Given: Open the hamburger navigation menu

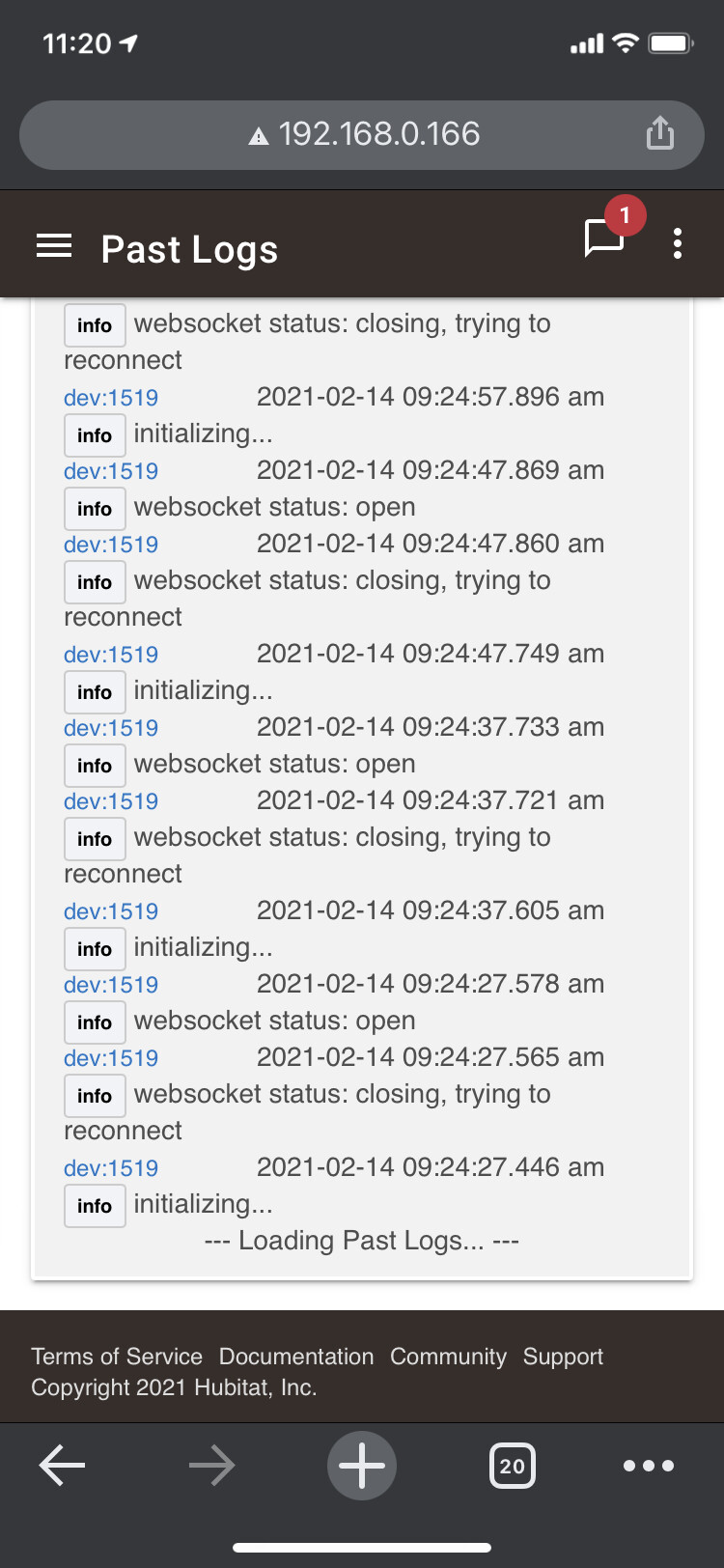Looking at the screenshot, I should 54,246.
